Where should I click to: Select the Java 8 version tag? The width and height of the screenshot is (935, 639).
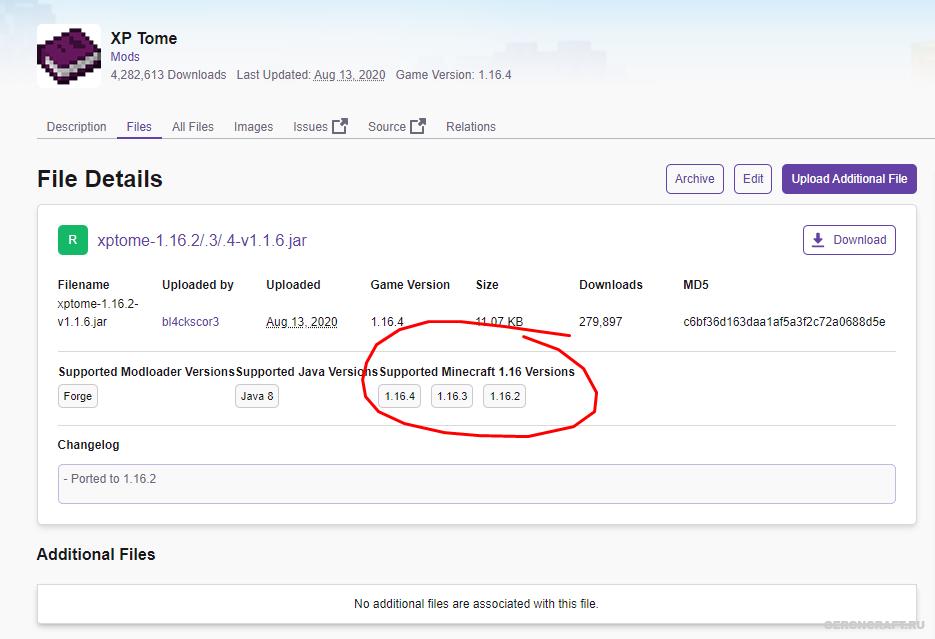256,396
